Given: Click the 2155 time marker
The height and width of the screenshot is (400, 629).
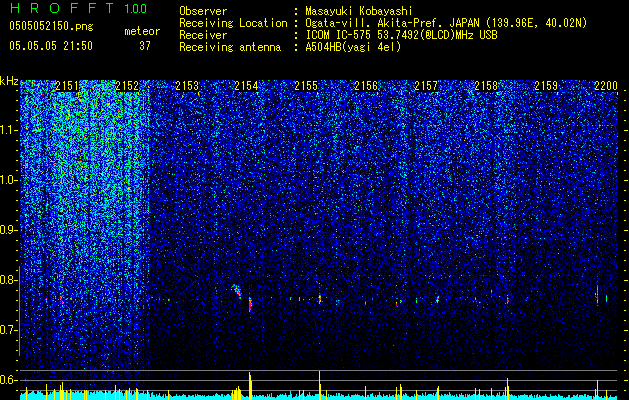Looking at the screenshot, I should 306,86.
